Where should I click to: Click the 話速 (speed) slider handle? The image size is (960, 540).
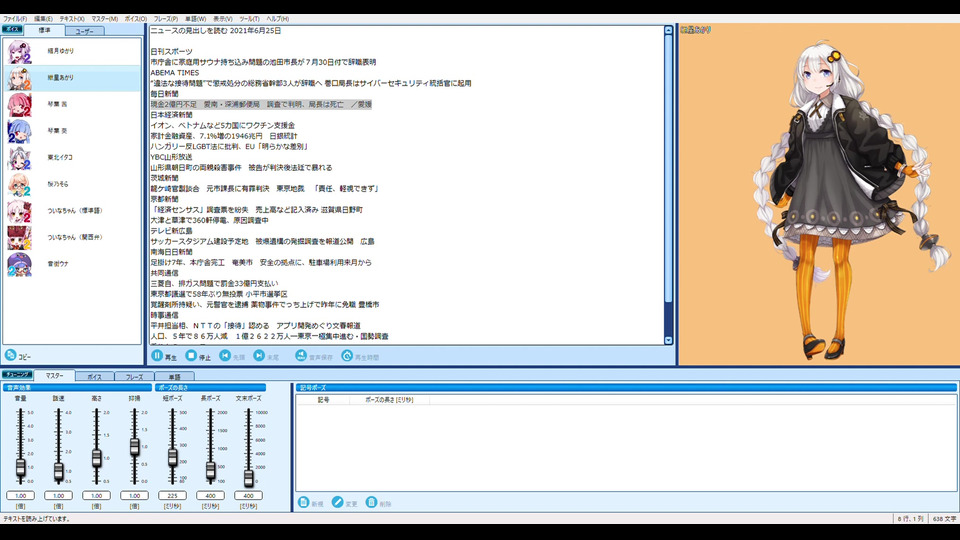pos(58,471)
